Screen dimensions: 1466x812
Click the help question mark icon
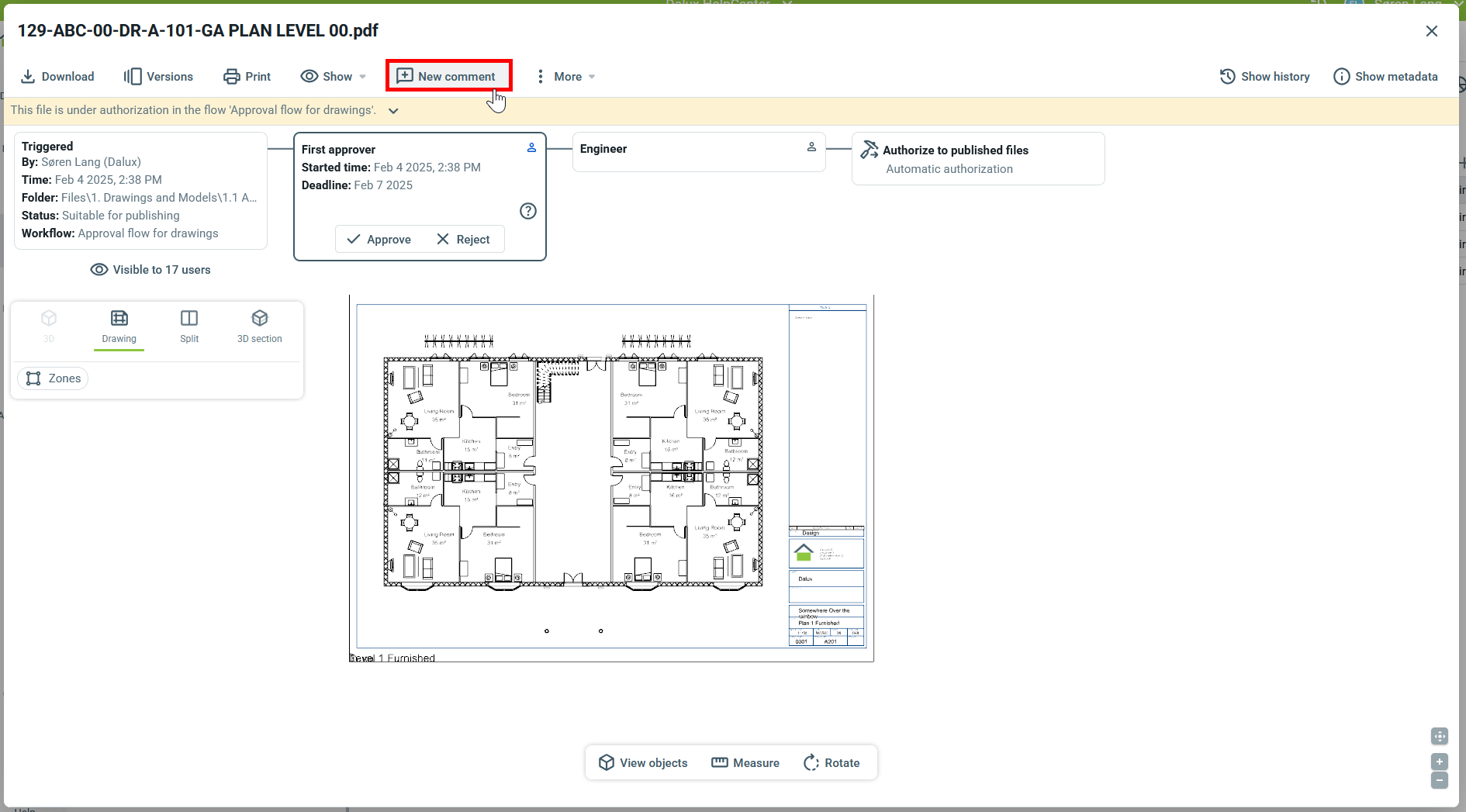click(528, 211)
